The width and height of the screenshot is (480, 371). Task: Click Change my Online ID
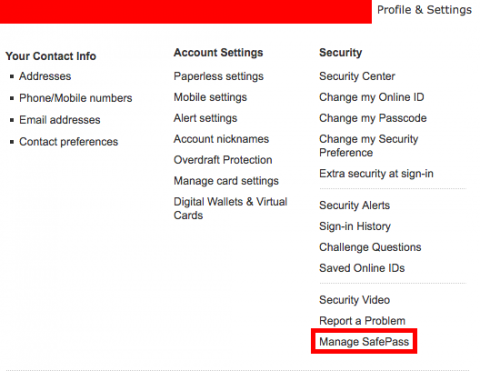pos(372,97)
